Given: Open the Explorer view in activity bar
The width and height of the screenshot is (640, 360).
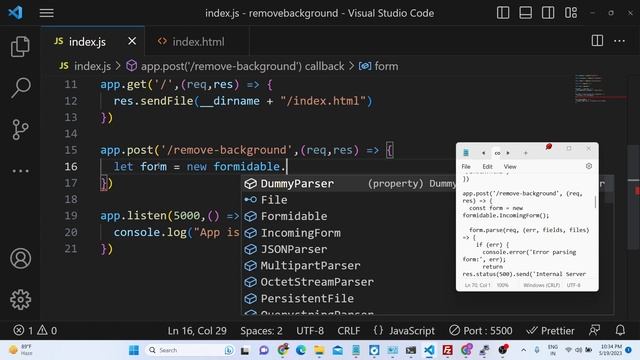Looking at the screenshot, I should 20,46.
